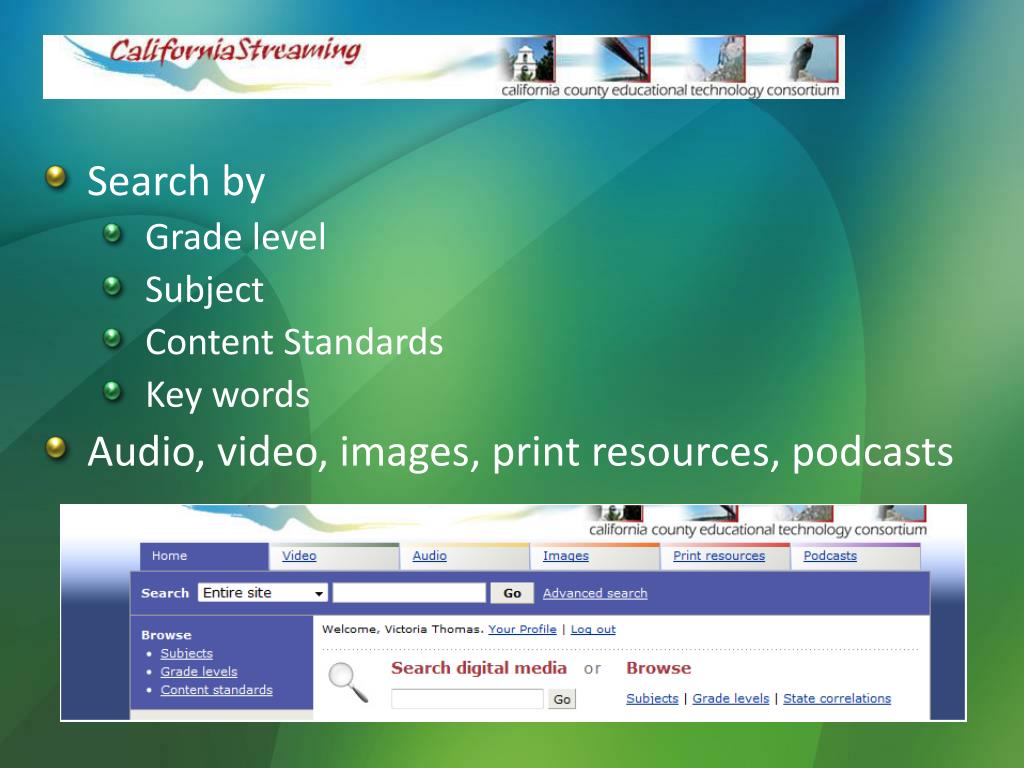Open Subjects under the Browse heading
This screenshot has width=1024, height=768.
(652, 698)
